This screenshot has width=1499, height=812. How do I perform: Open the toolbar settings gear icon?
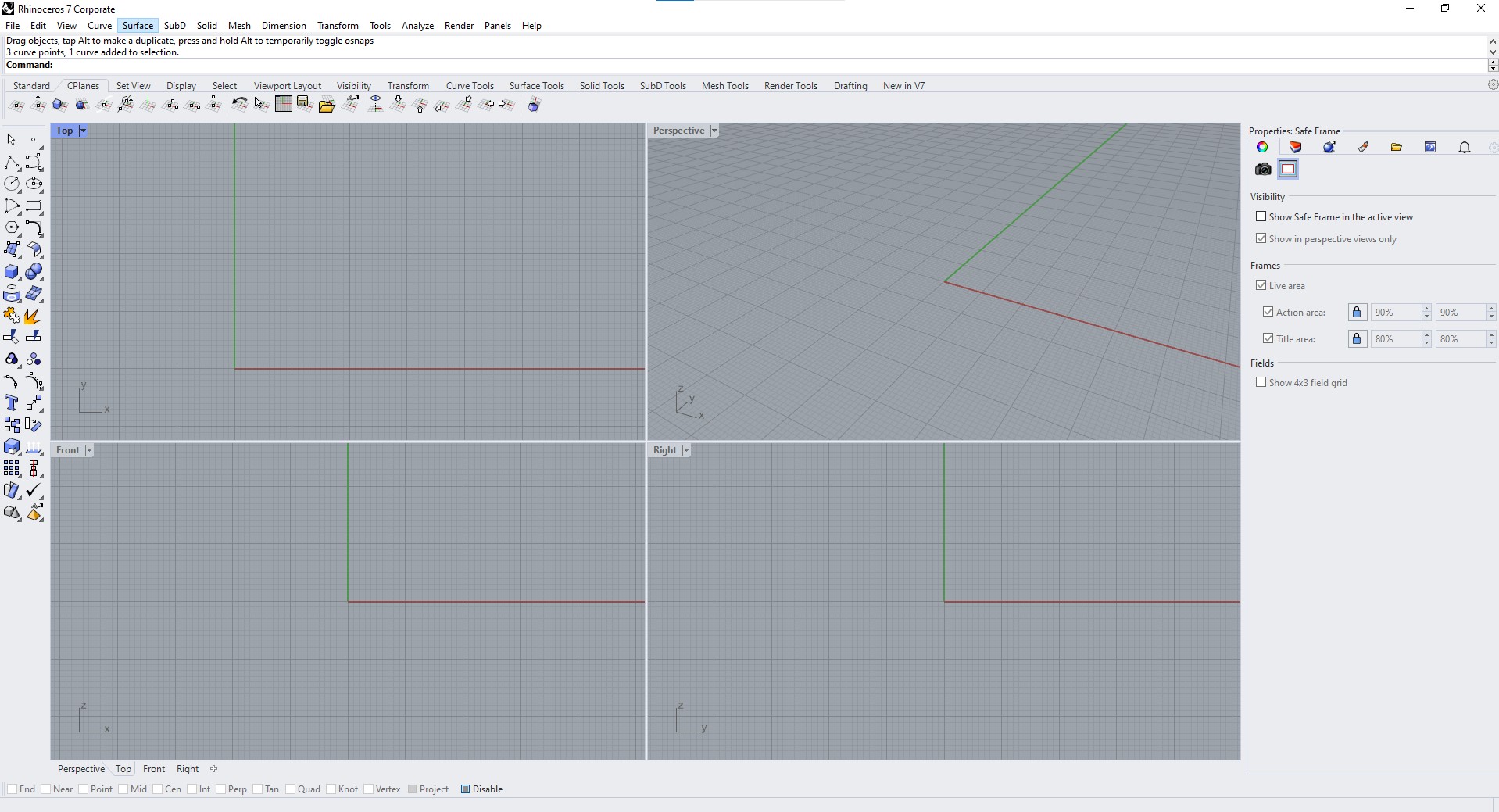click(1492, 85)
